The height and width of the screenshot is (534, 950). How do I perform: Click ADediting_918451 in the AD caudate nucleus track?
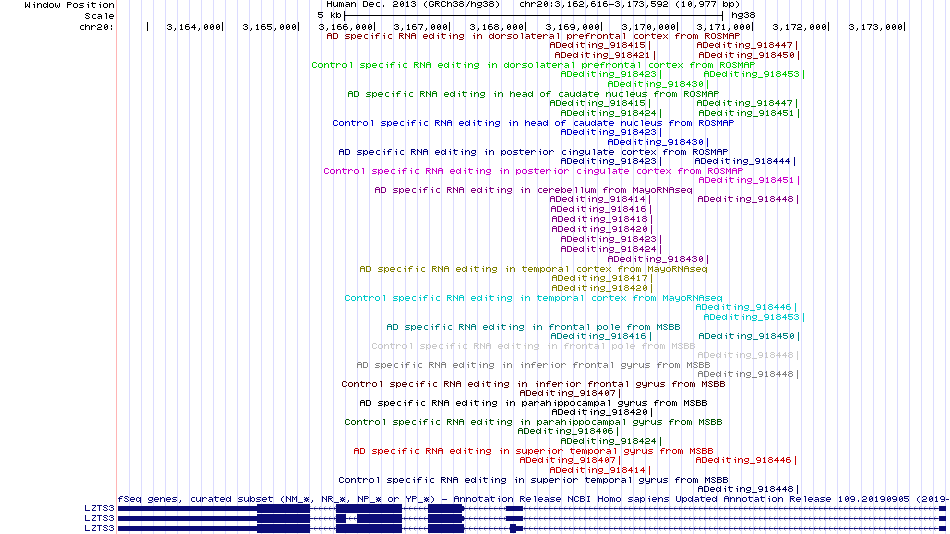pos(749,113)
